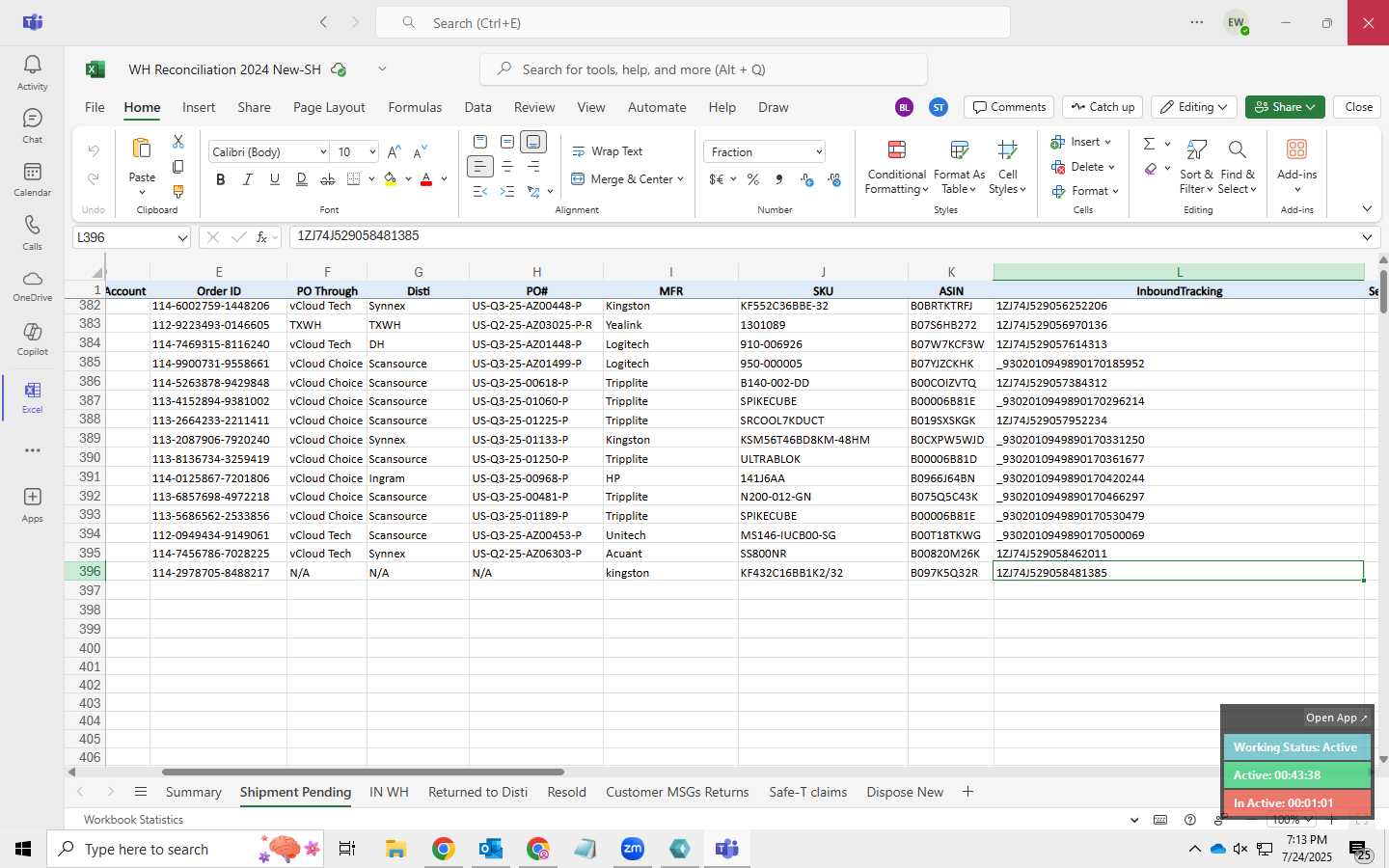This screenshot has width=1389, height=868.
Task: Decrease font size with the small A icon
Action: point(420,152)
